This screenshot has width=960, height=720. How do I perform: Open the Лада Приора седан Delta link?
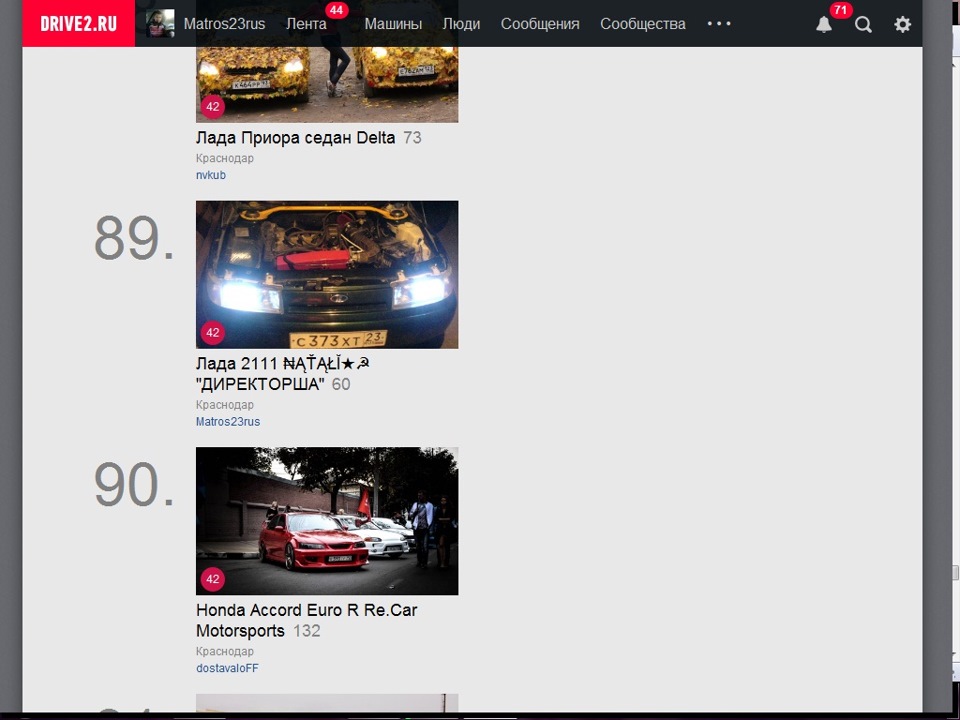point(295,138)
